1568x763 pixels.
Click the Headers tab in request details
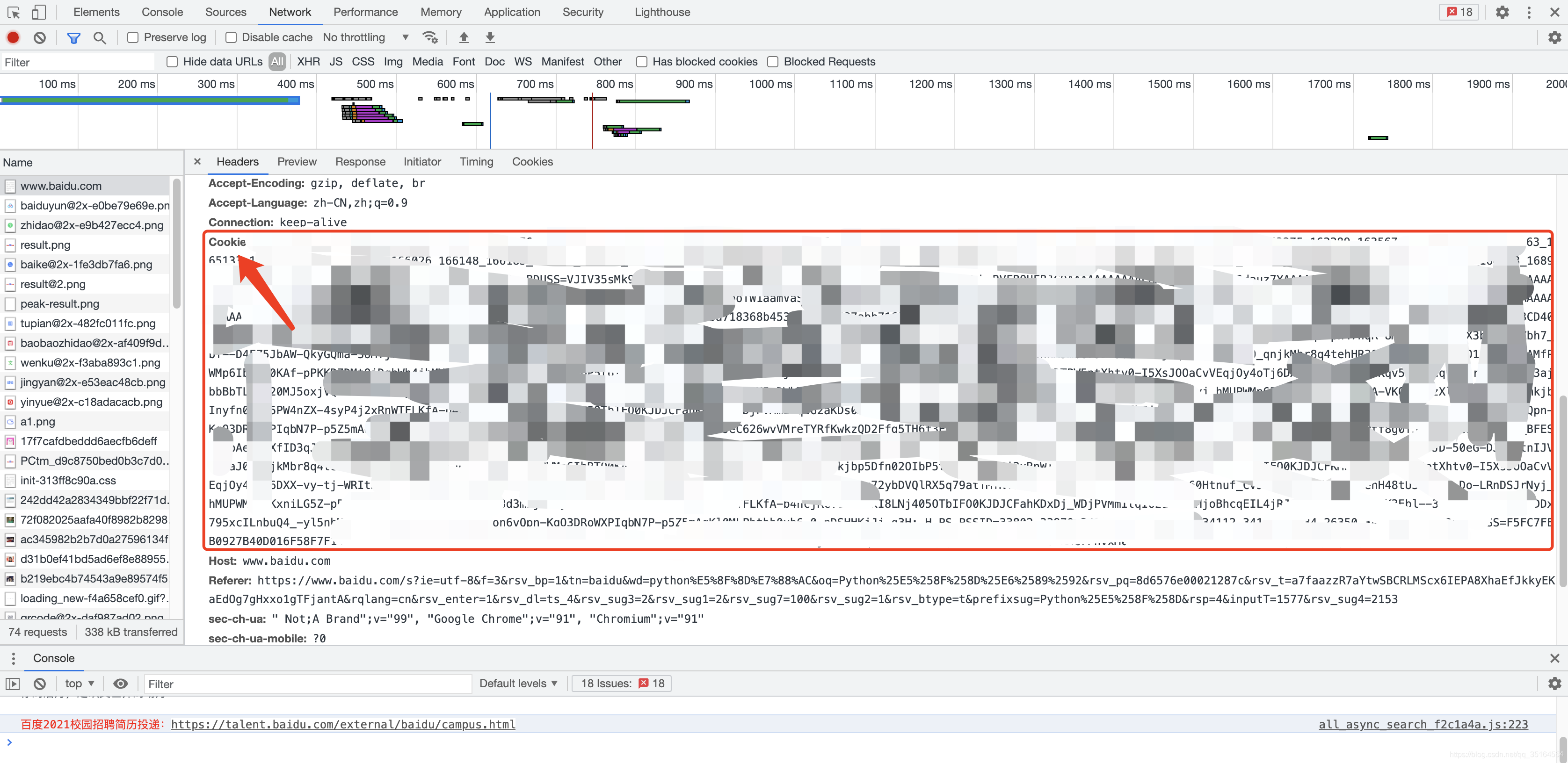(x=236, y=161)
